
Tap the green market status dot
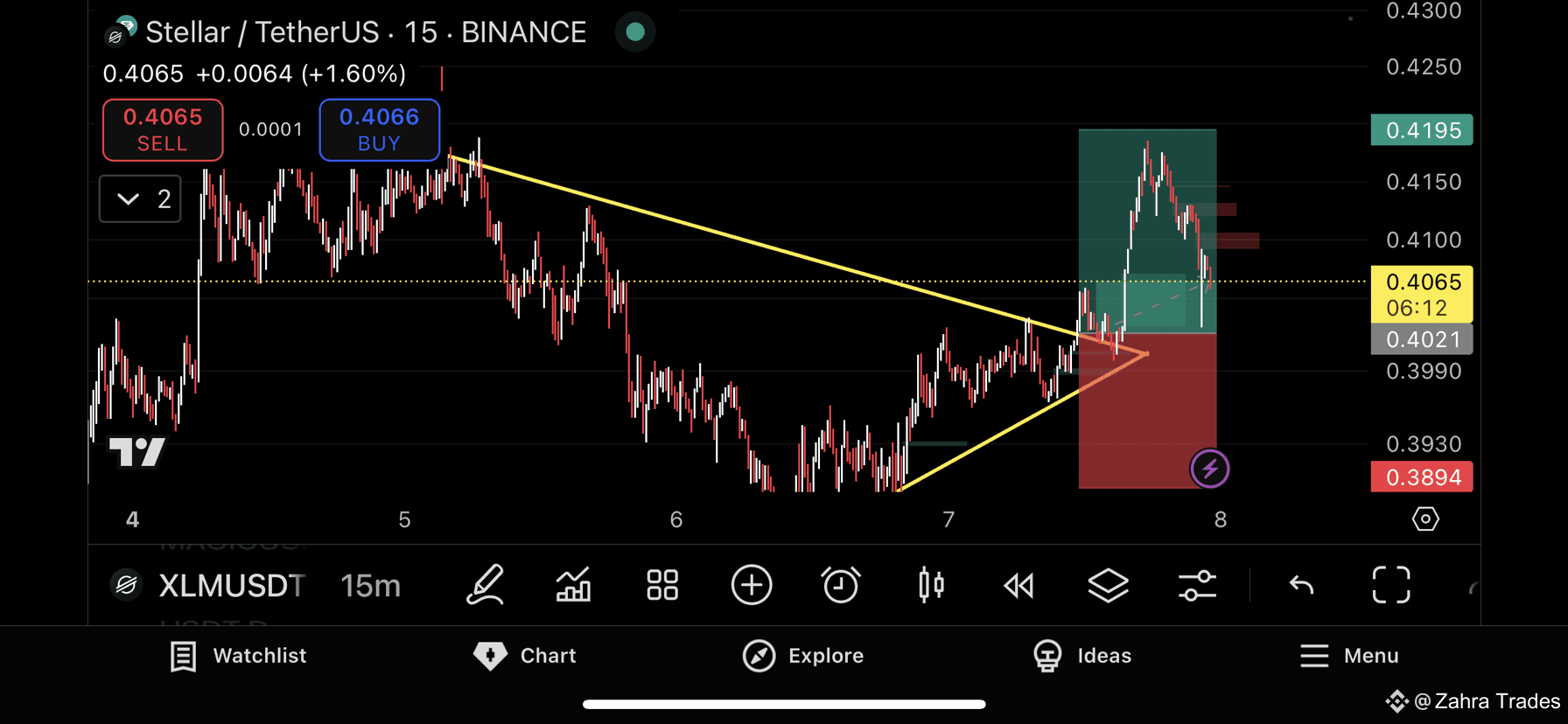point(635,32)
